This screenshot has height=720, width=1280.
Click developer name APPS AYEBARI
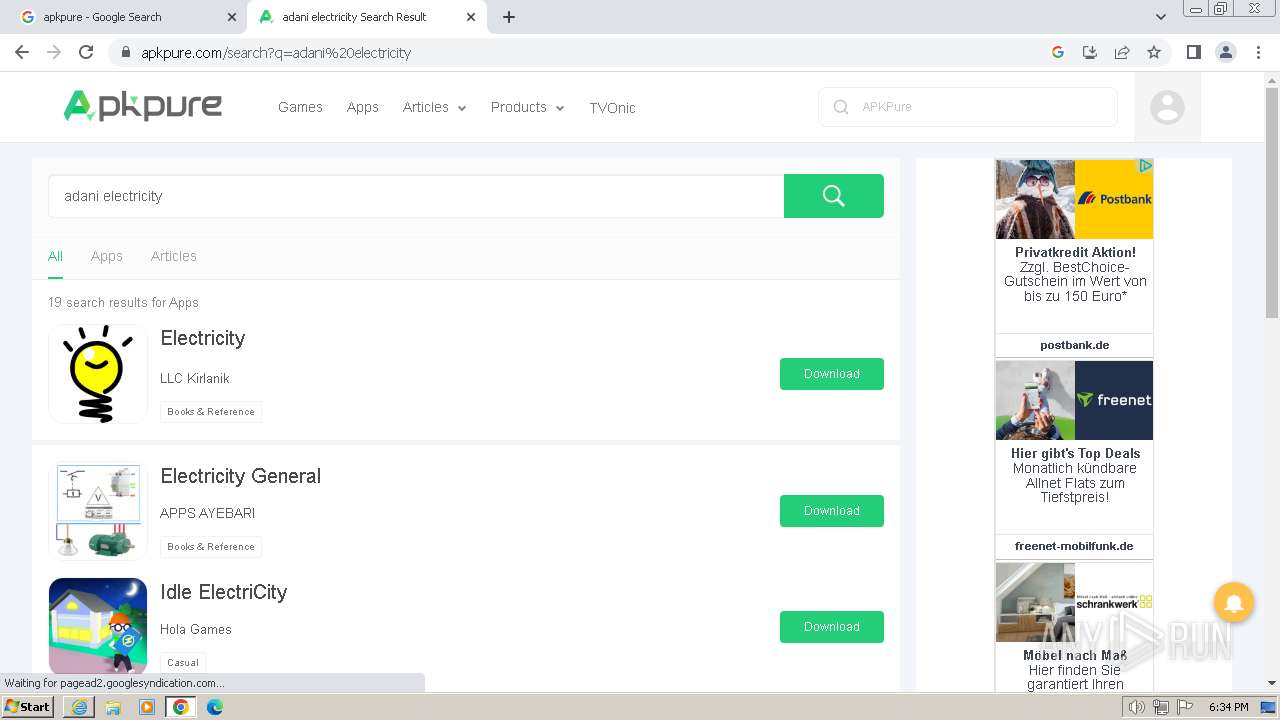pos(208,513)
